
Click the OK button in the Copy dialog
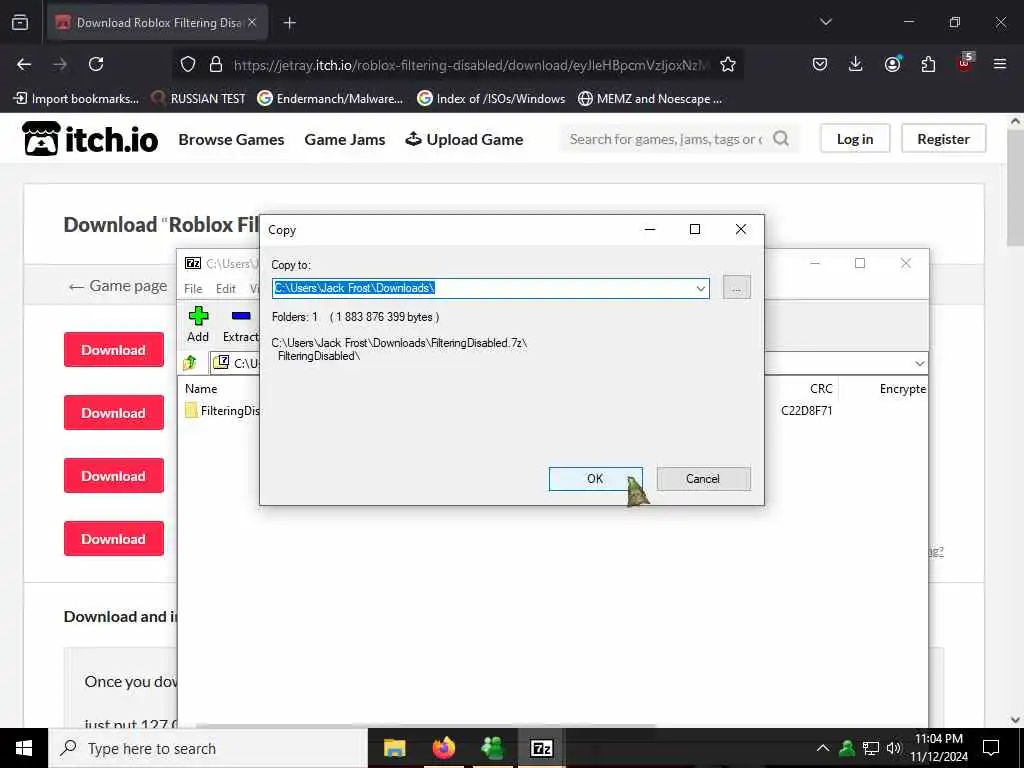(595, 479)
